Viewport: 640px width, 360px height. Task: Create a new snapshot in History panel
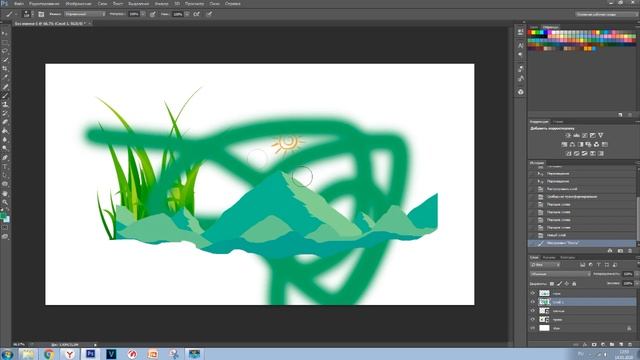[620, 251]
